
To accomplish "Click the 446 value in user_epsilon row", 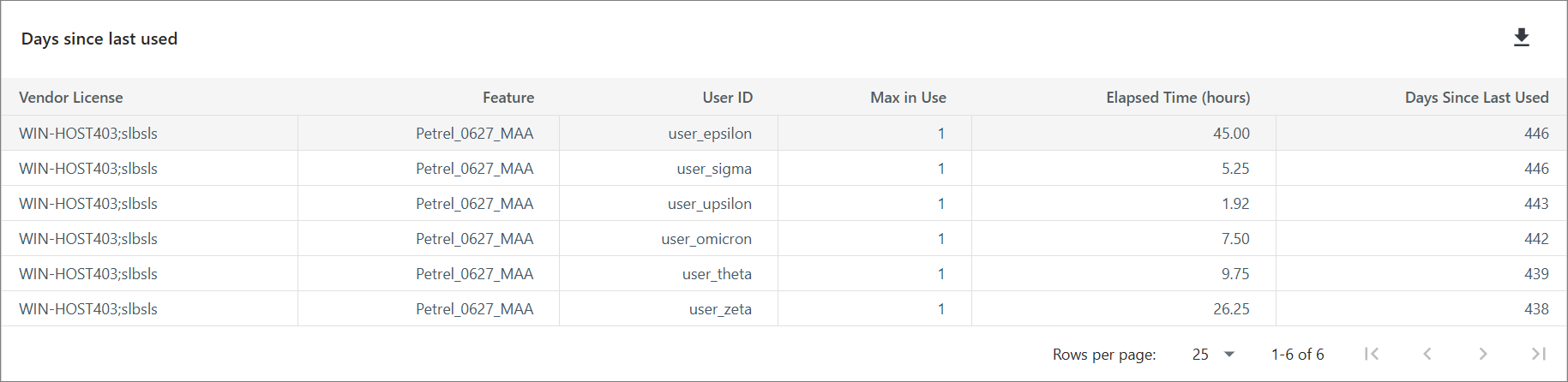I will pyautogui.click(x=1536, y=134).
